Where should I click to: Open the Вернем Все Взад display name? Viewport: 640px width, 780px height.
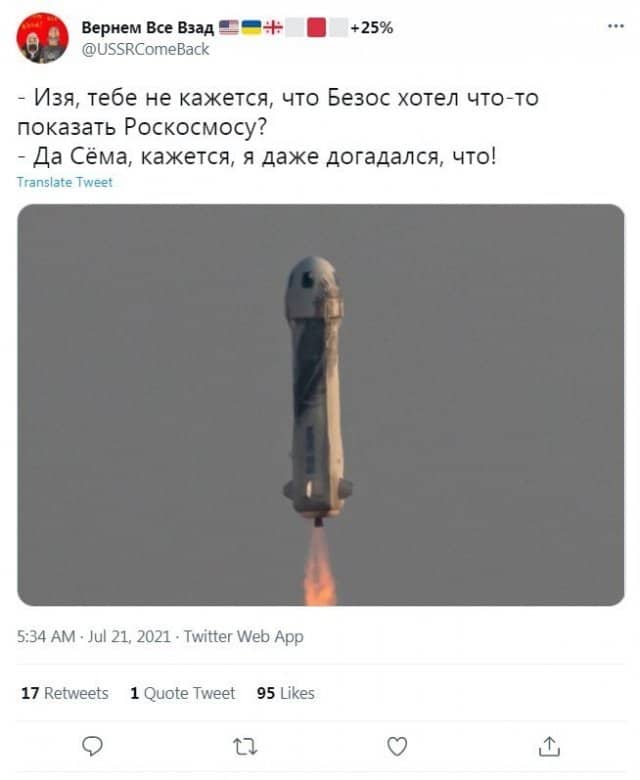[x=148, y=27]
